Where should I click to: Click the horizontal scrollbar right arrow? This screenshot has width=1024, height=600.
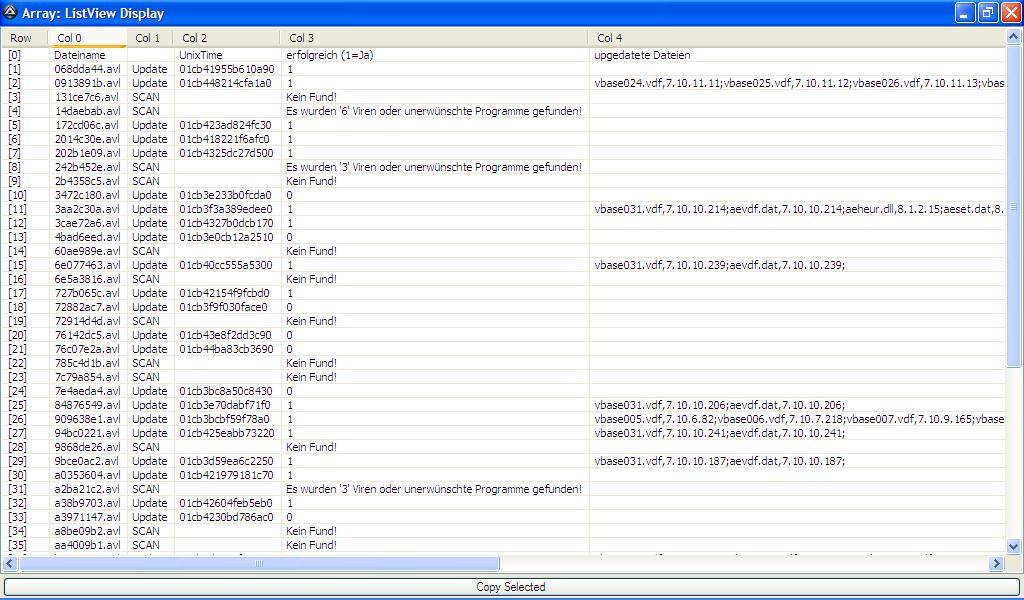click(x=996, y=564)
